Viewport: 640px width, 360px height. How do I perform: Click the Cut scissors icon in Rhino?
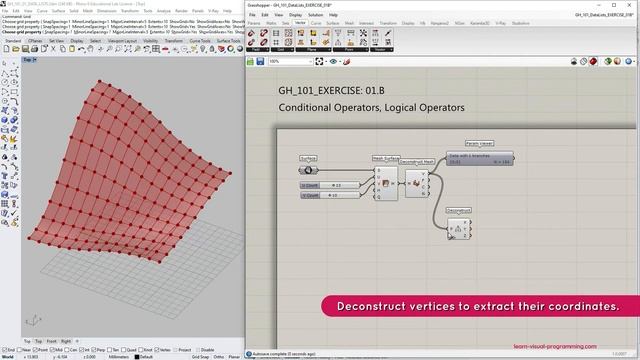click(x=53, y=49)
